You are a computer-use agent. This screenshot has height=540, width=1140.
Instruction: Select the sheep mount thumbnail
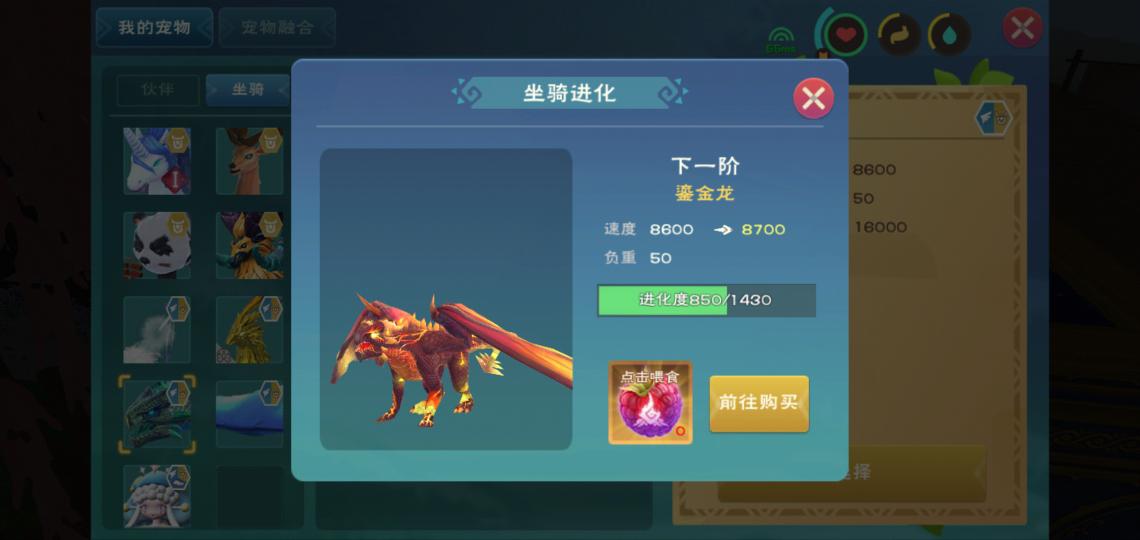[157, 497]
